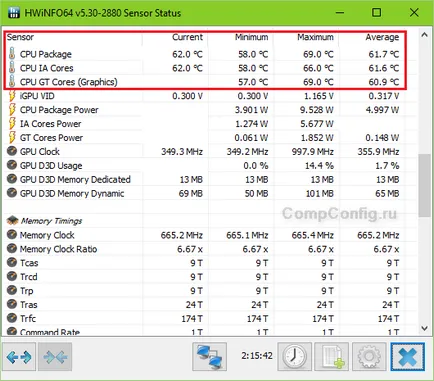The width and height of the screenshot is (434, 381).
Task: Select the Memory Timings group heading
Action: point(51,221)
